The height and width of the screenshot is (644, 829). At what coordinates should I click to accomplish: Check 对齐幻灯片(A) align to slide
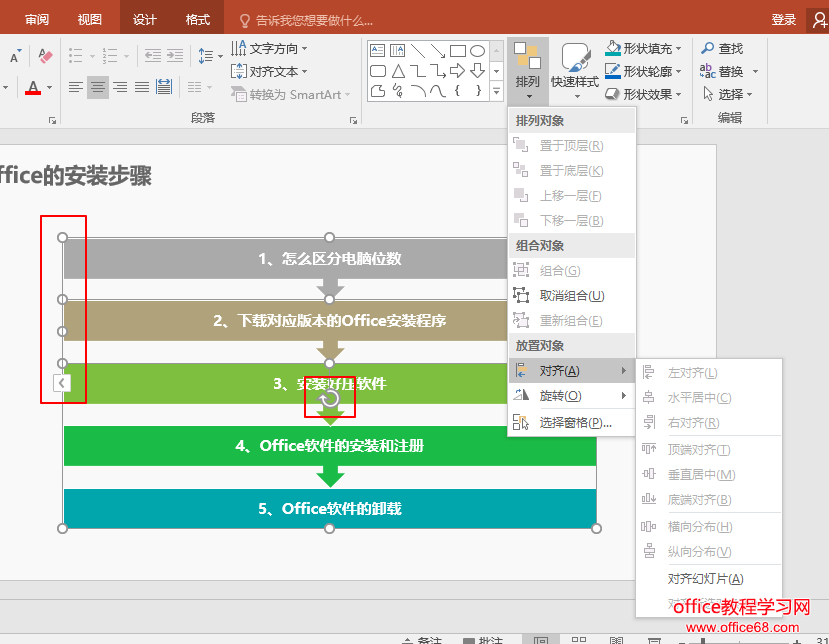tap(708, 579)
